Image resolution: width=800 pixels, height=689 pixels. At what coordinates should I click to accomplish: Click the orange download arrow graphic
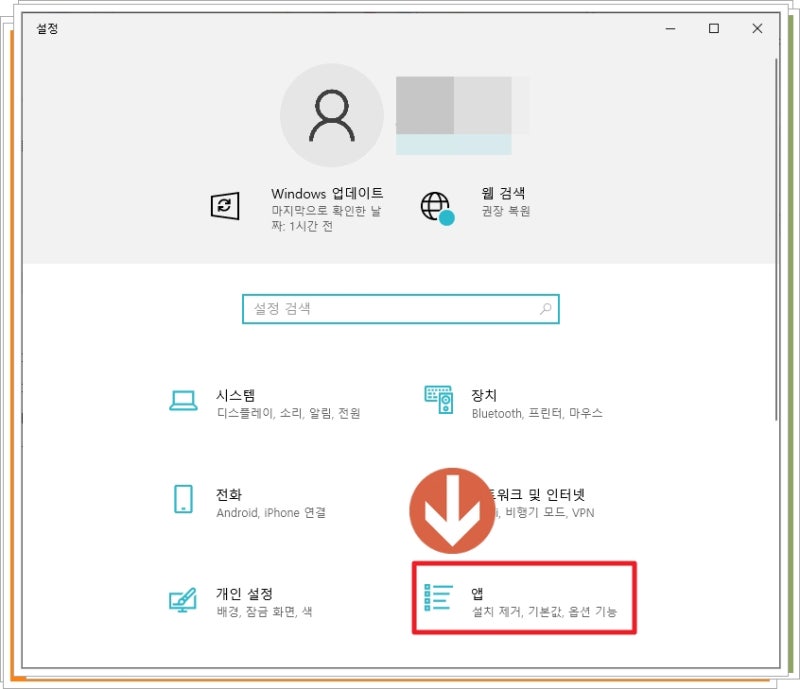(x=455, y=510)
